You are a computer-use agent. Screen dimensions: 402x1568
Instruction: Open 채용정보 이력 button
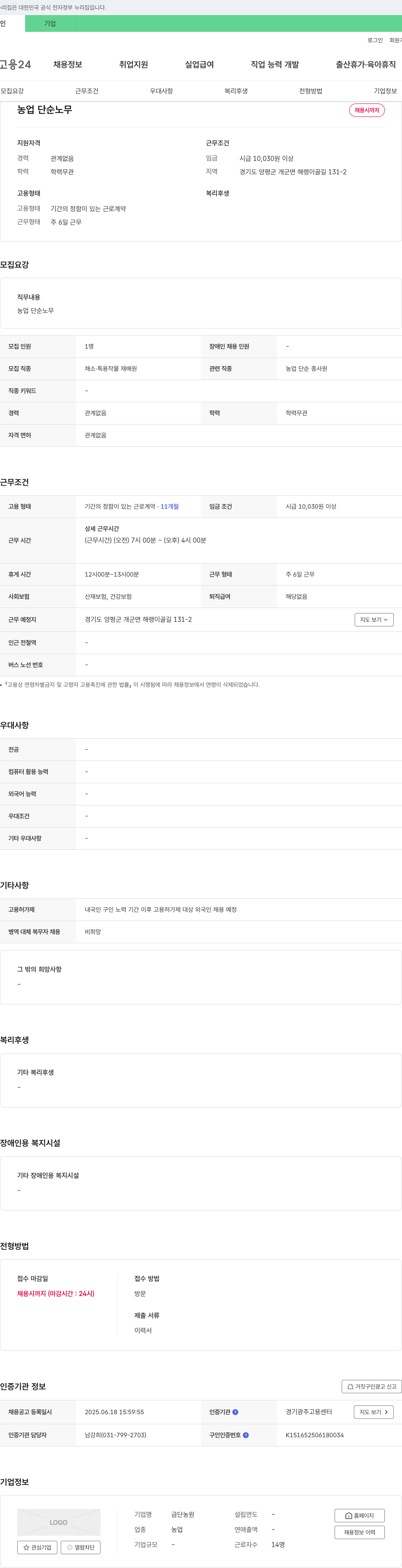(359, 1533)
